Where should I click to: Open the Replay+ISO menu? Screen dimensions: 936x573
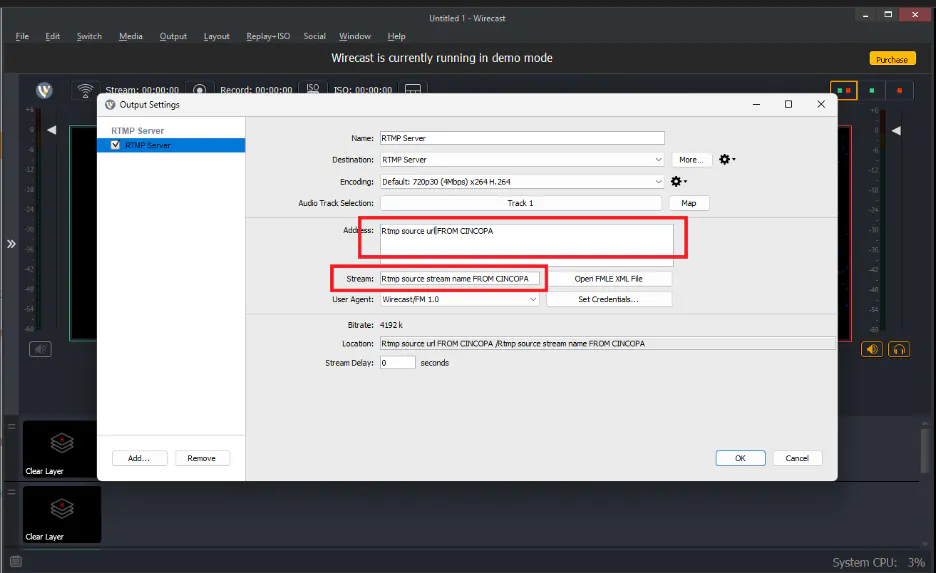(268, 36)
